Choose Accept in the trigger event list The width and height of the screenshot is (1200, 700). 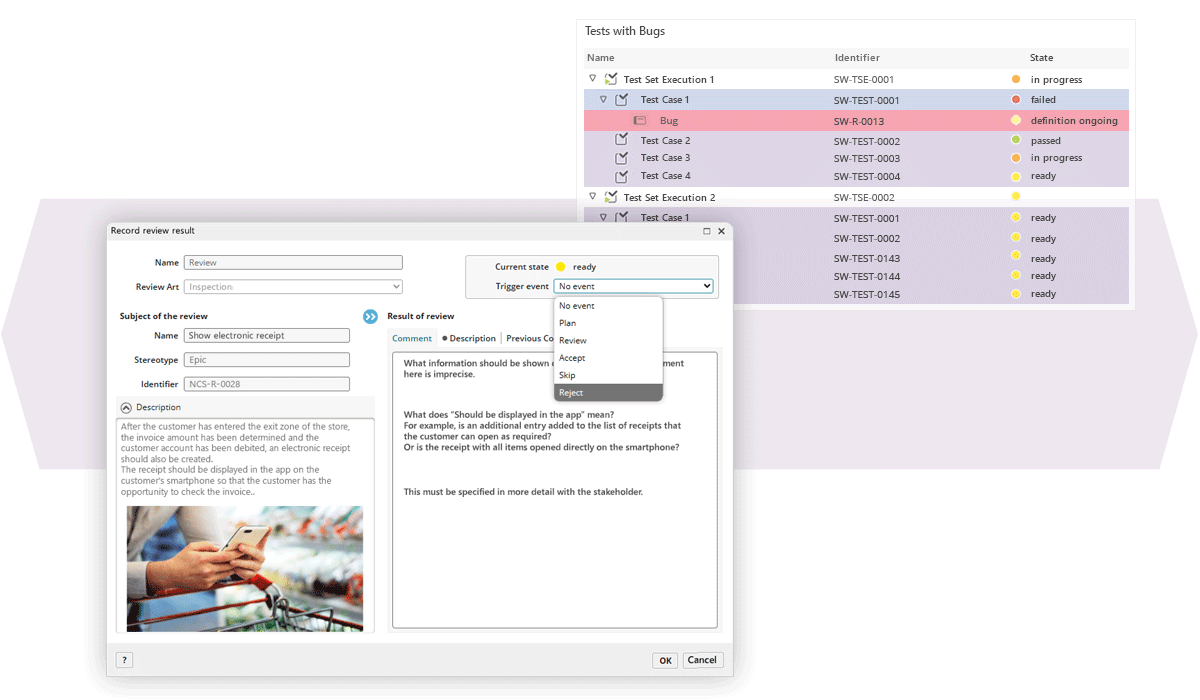coord(608,358)
